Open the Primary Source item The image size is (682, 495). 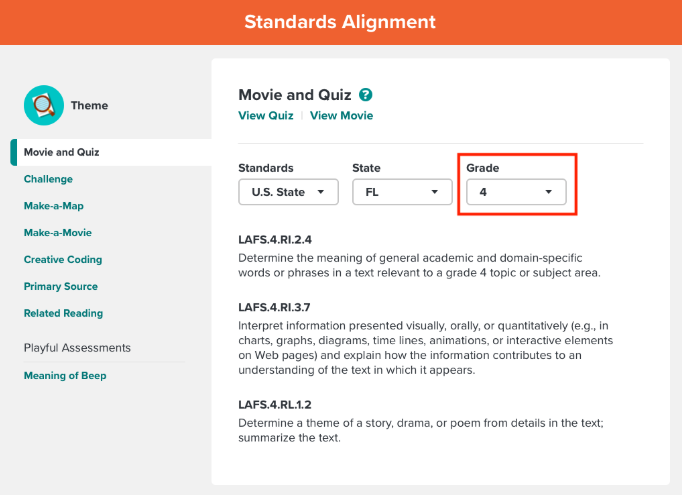point(61,287)
